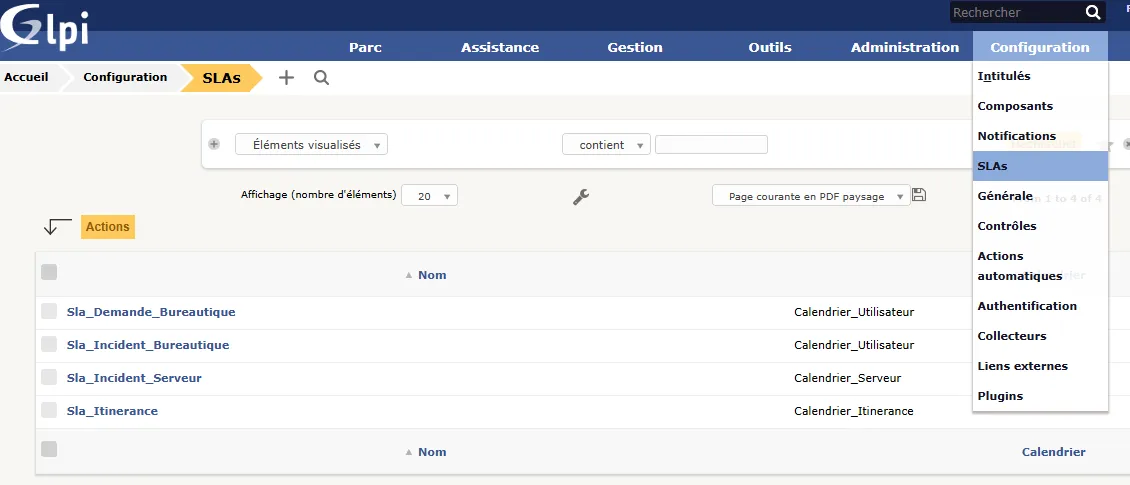Viewport: 1130px width, 485px height.
Task: Click the search value text field after contient
Action: [x=711, y=144]
